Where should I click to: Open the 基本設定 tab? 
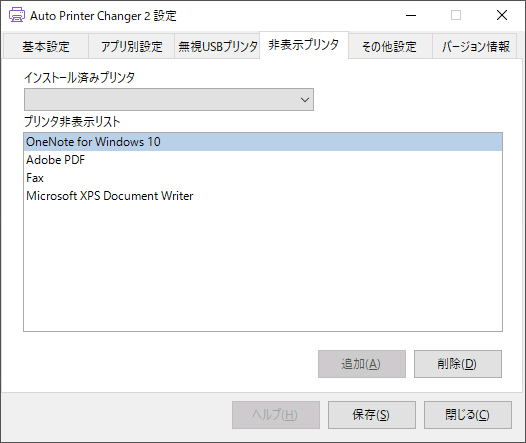[x=46, y=46]
